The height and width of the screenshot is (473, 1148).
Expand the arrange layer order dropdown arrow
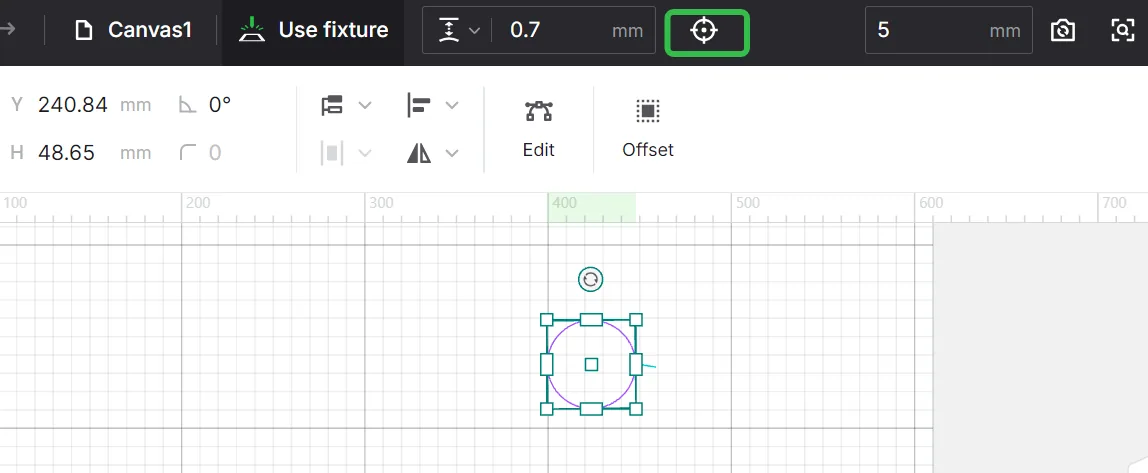(x=365, y=105)
